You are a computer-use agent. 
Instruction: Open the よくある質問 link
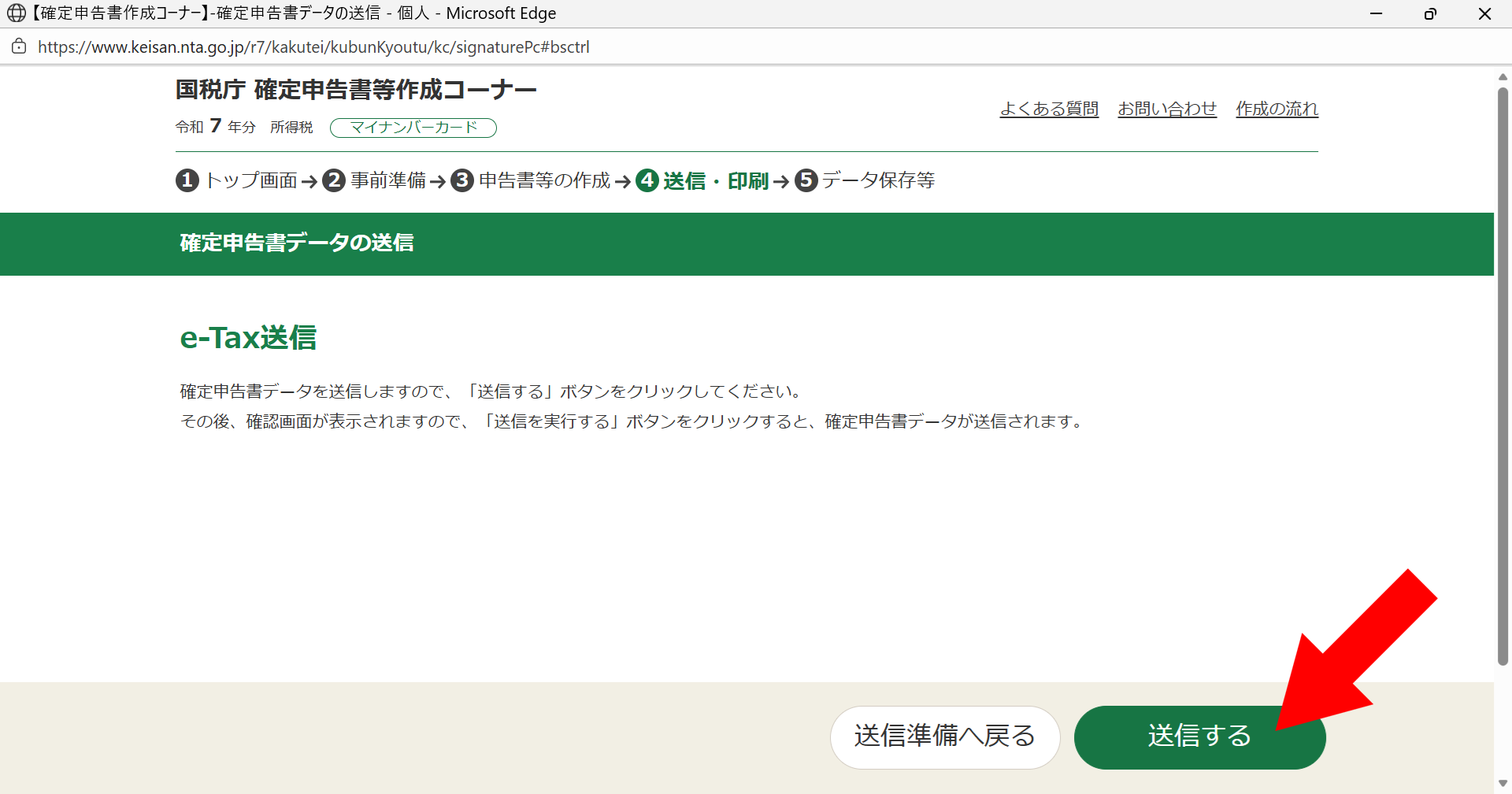click(1049, 109)
